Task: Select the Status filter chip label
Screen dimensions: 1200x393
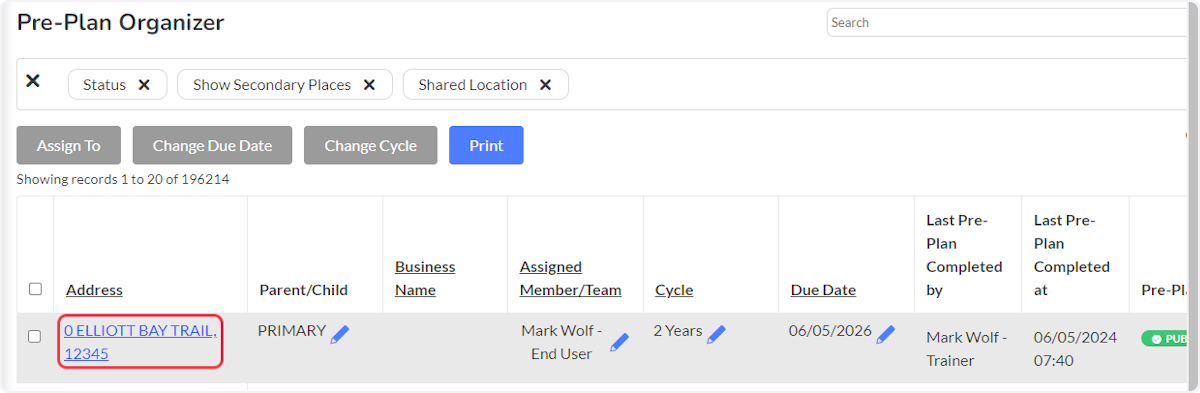Action: [104, 85]
